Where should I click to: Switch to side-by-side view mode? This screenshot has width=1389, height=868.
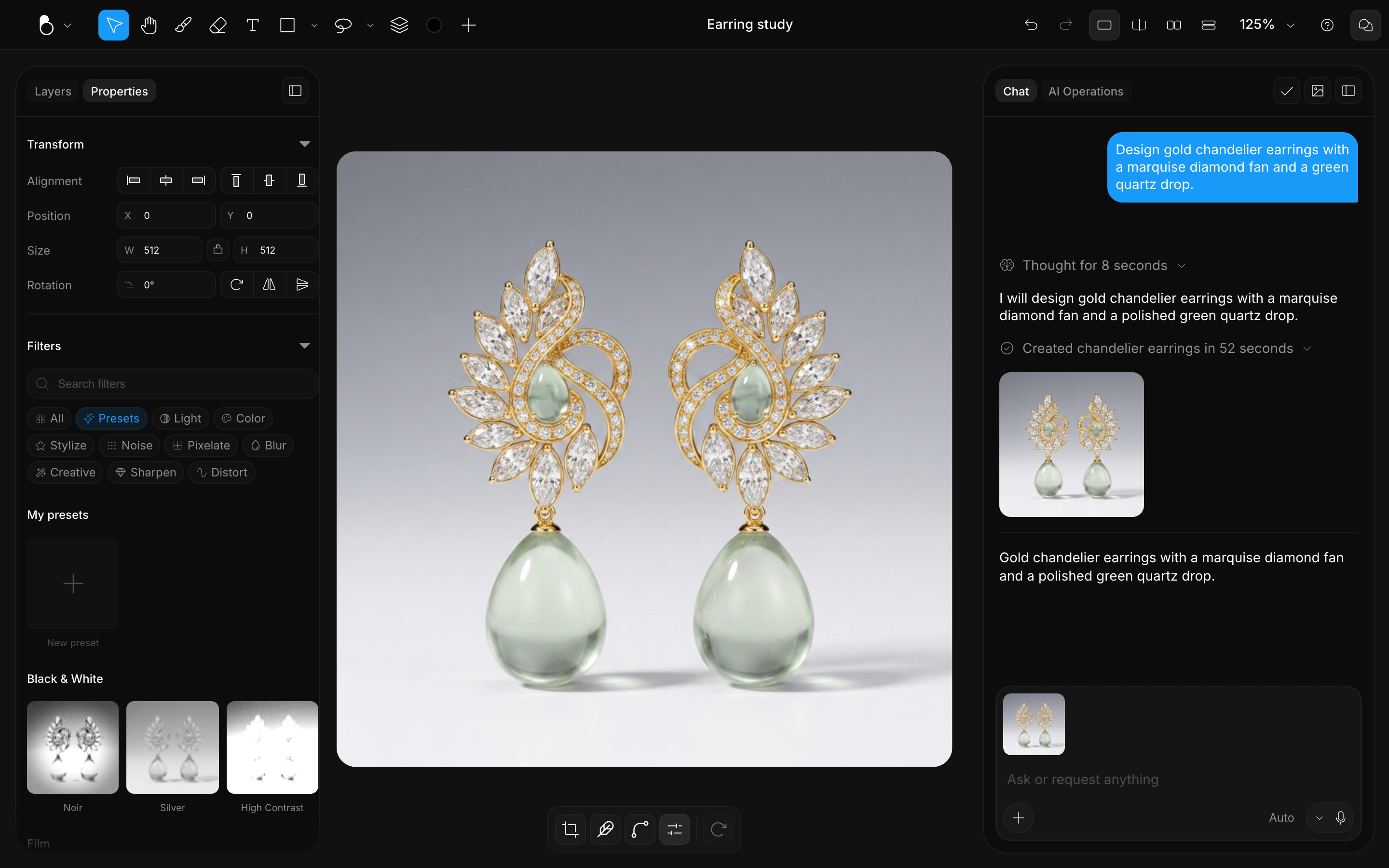coord(1174,25)
